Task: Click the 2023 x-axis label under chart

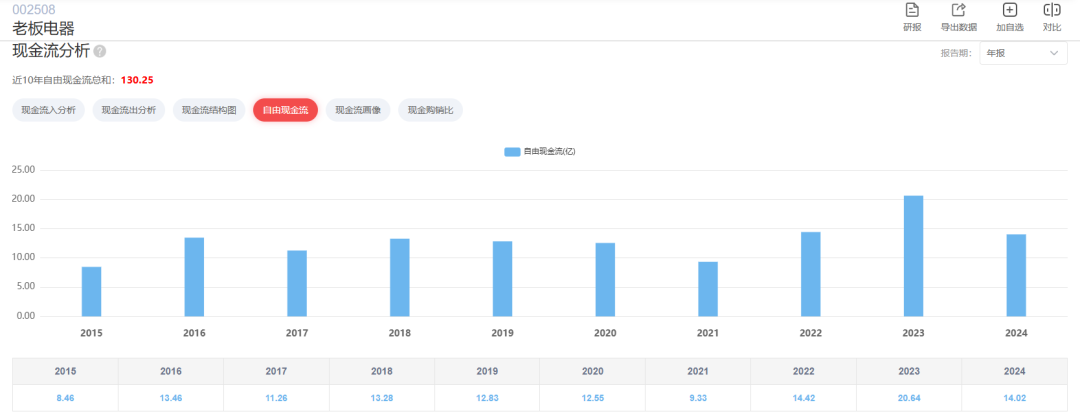Action: (913, 333)
